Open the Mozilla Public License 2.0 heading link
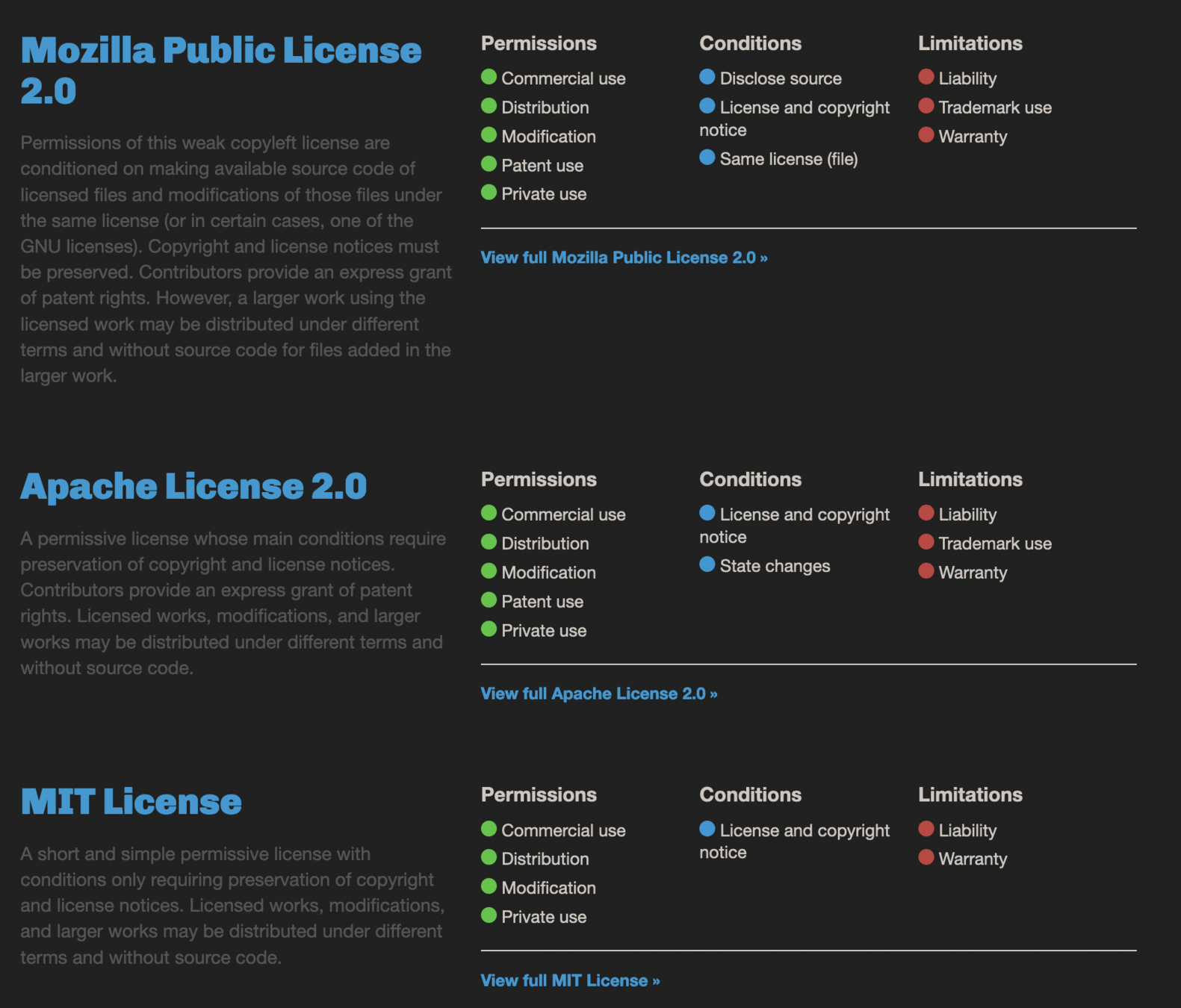1181x1008 pixels. pos(221,71)
